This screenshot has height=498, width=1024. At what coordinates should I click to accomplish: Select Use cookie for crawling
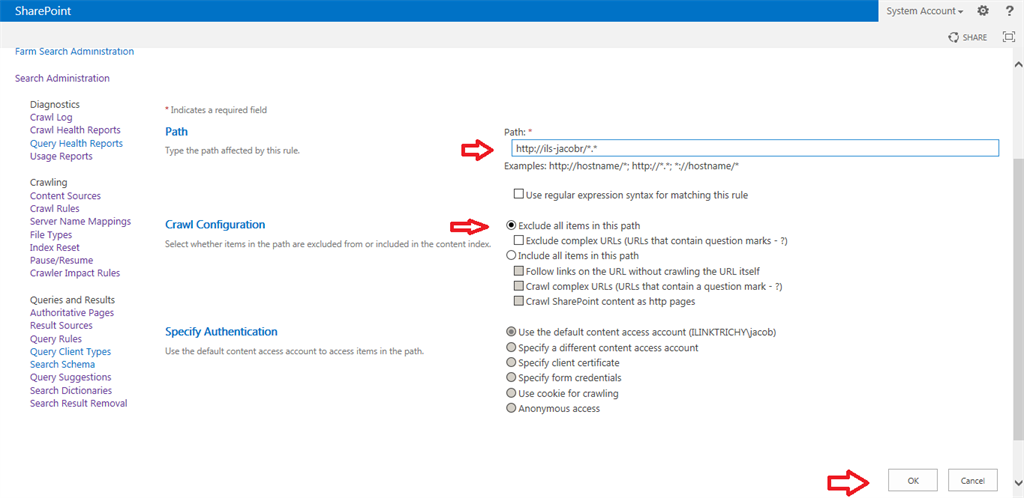[511, 394]
